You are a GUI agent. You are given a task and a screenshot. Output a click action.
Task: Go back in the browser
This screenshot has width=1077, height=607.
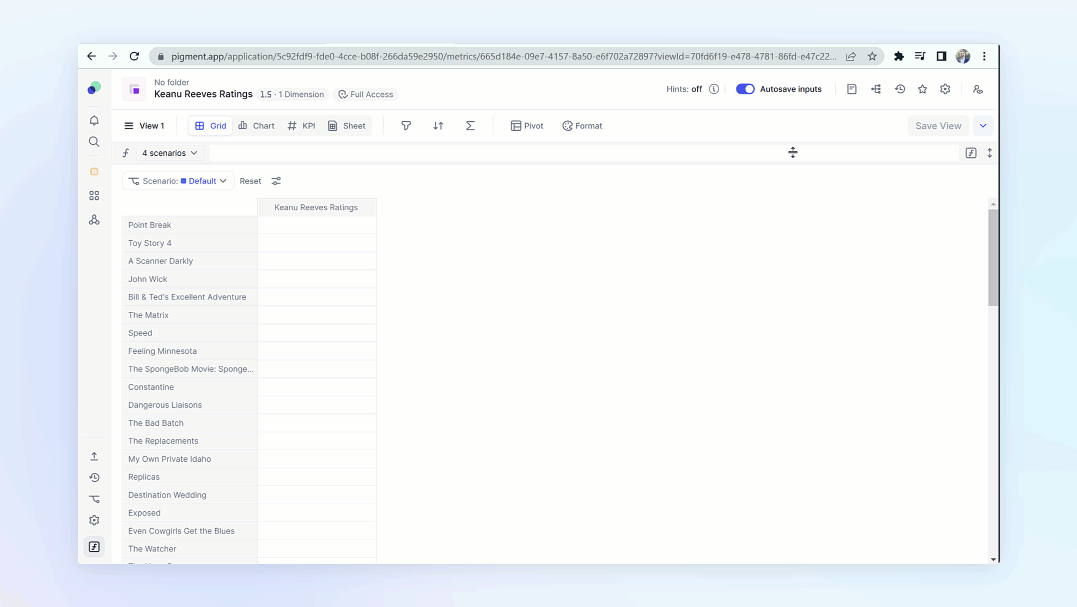pyautogui.click(x=91, y=56)
